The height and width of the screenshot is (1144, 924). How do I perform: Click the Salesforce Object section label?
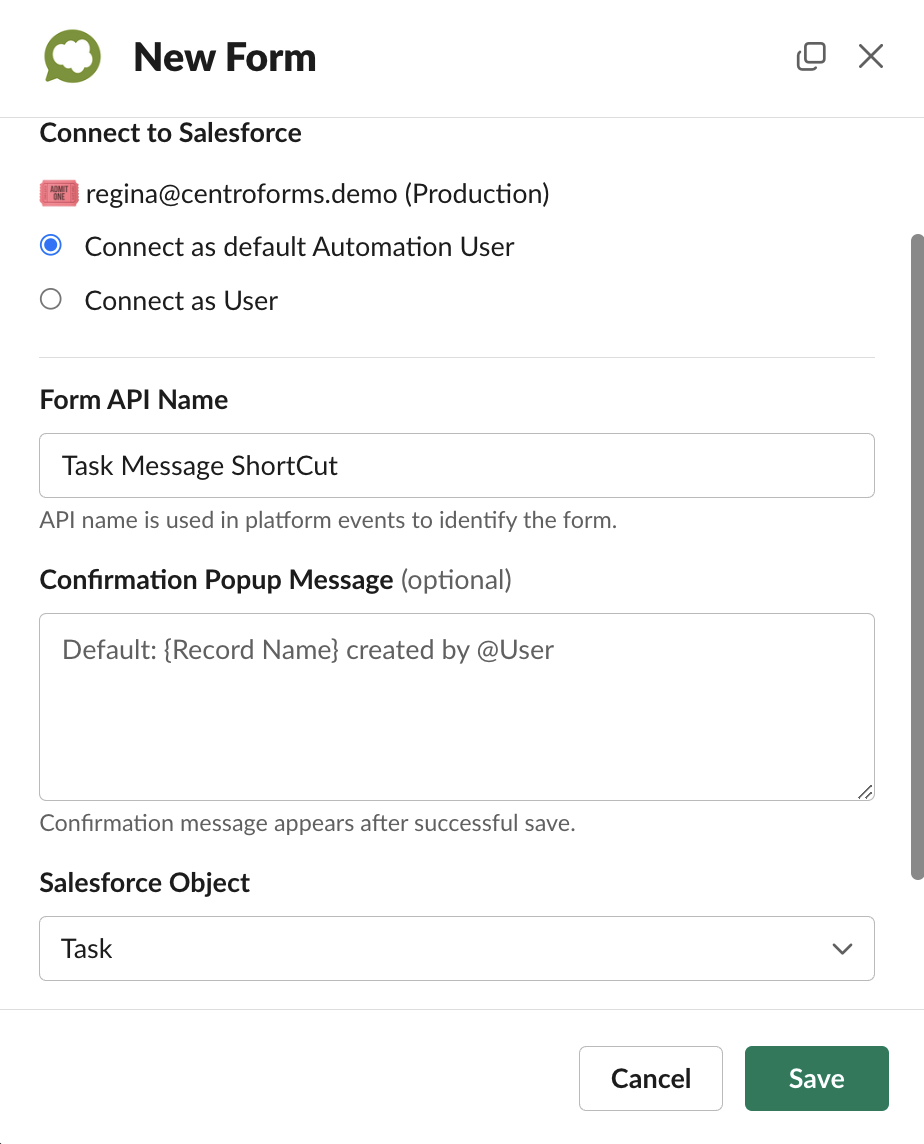[x=145, y=883]
